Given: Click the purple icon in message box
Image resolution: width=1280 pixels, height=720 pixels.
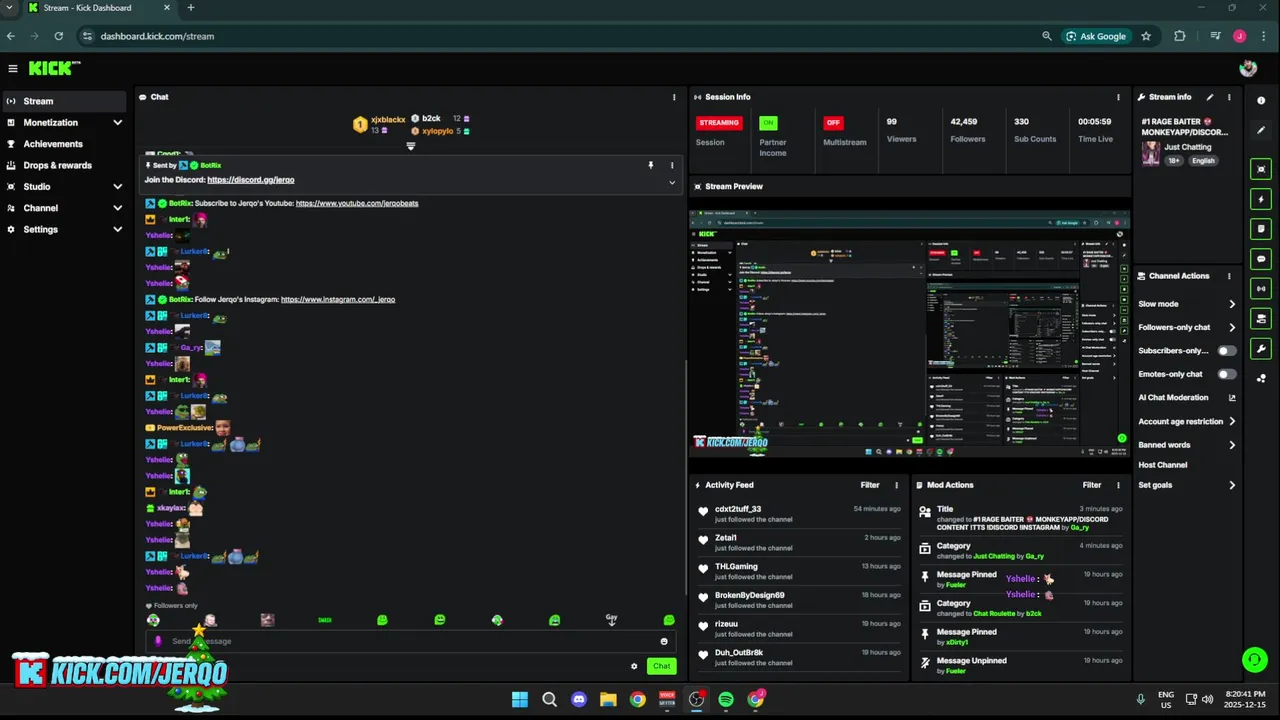Looking at the screenshot, I should click(x=158, y=641).
